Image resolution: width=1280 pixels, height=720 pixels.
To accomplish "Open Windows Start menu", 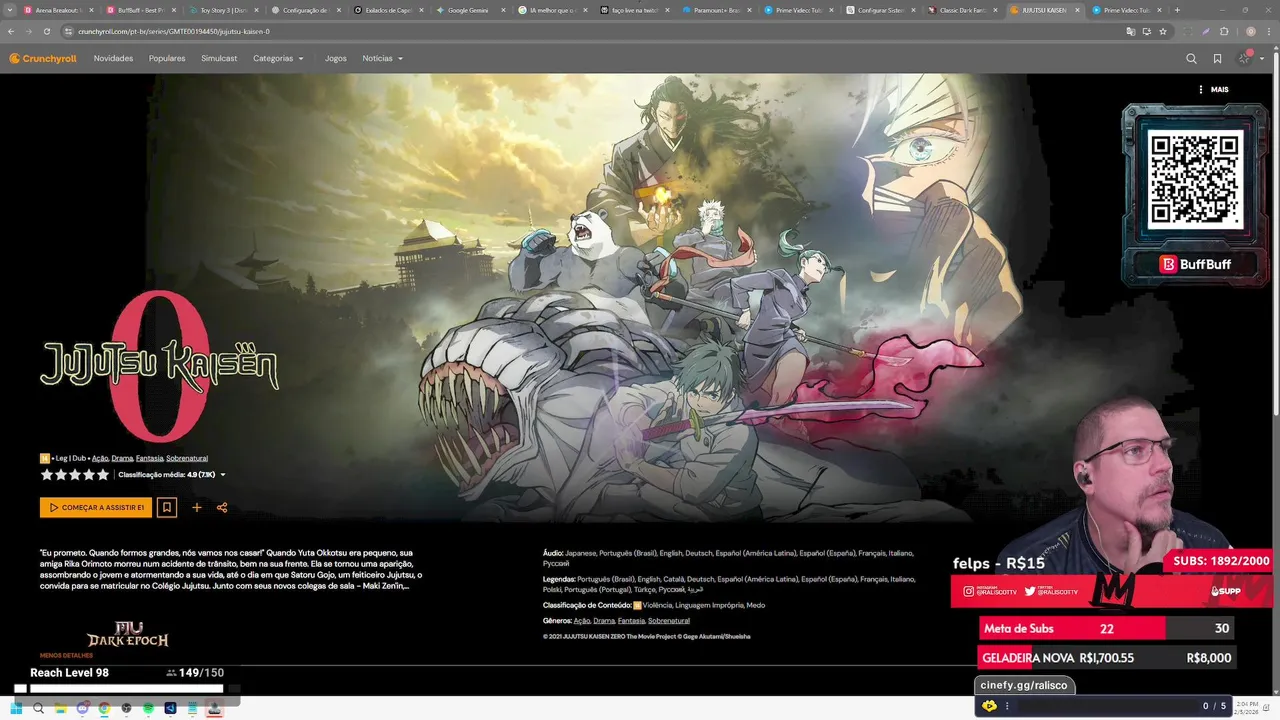I will pyautogui.click(x=16, y=708).
